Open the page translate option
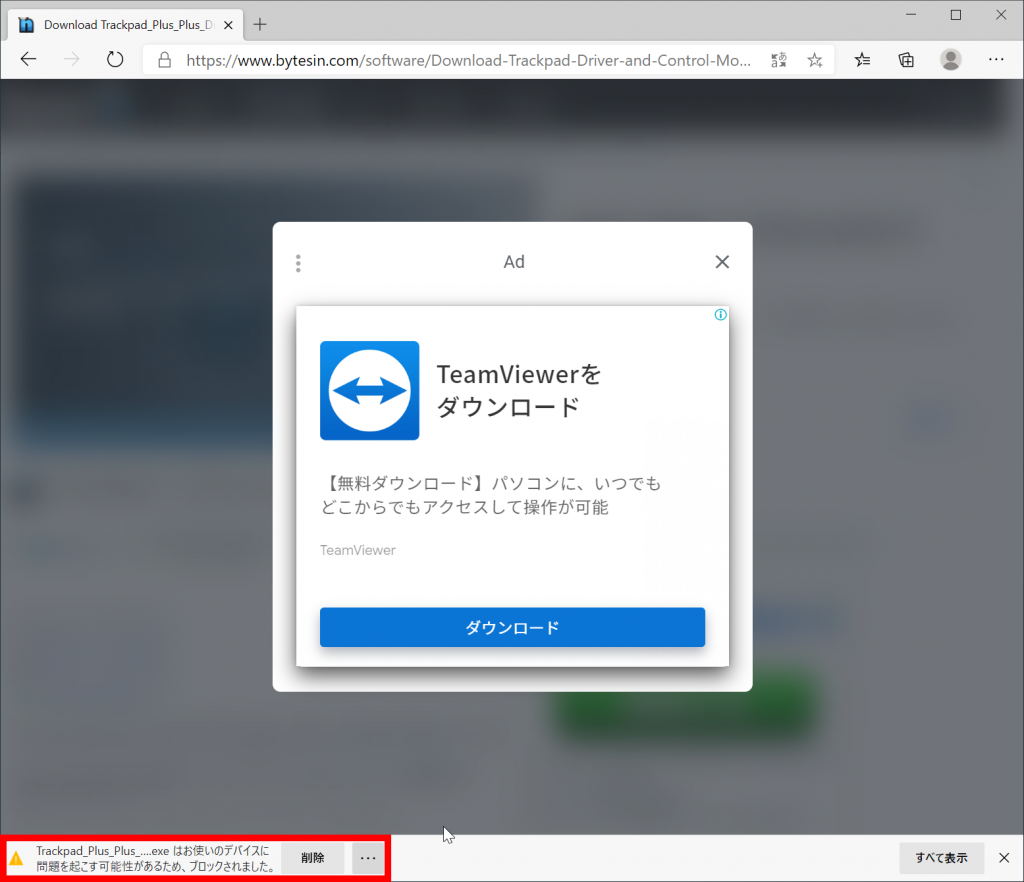Image resolution: width=1024 pixels, height=882 pixels. click(x=778, y=60)
